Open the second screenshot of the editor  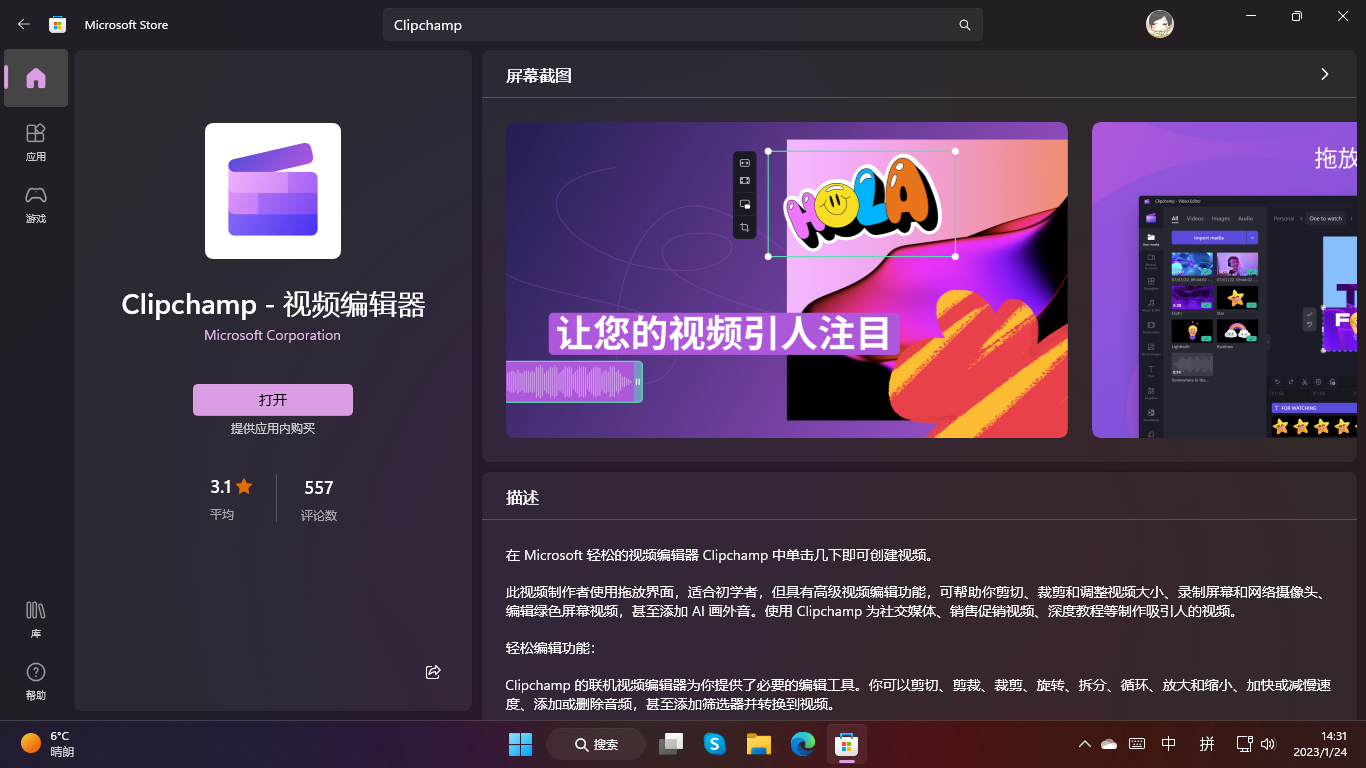point(1224,280)
